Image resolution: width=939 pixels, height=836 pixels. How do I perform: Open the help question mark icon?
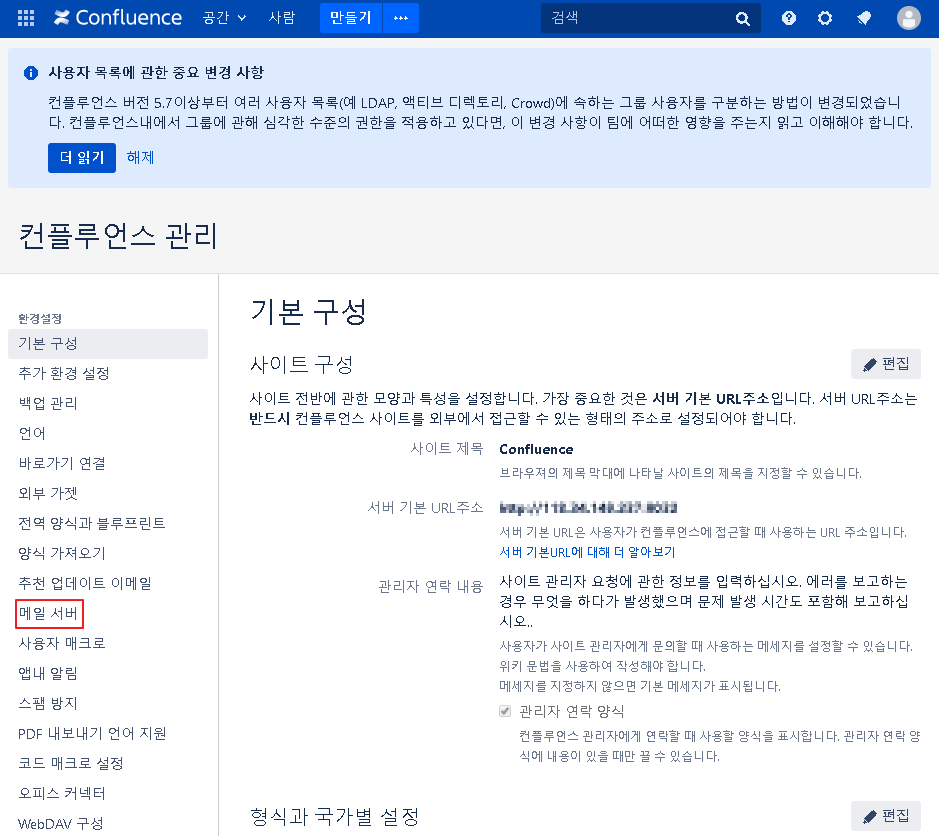(789, 18)
